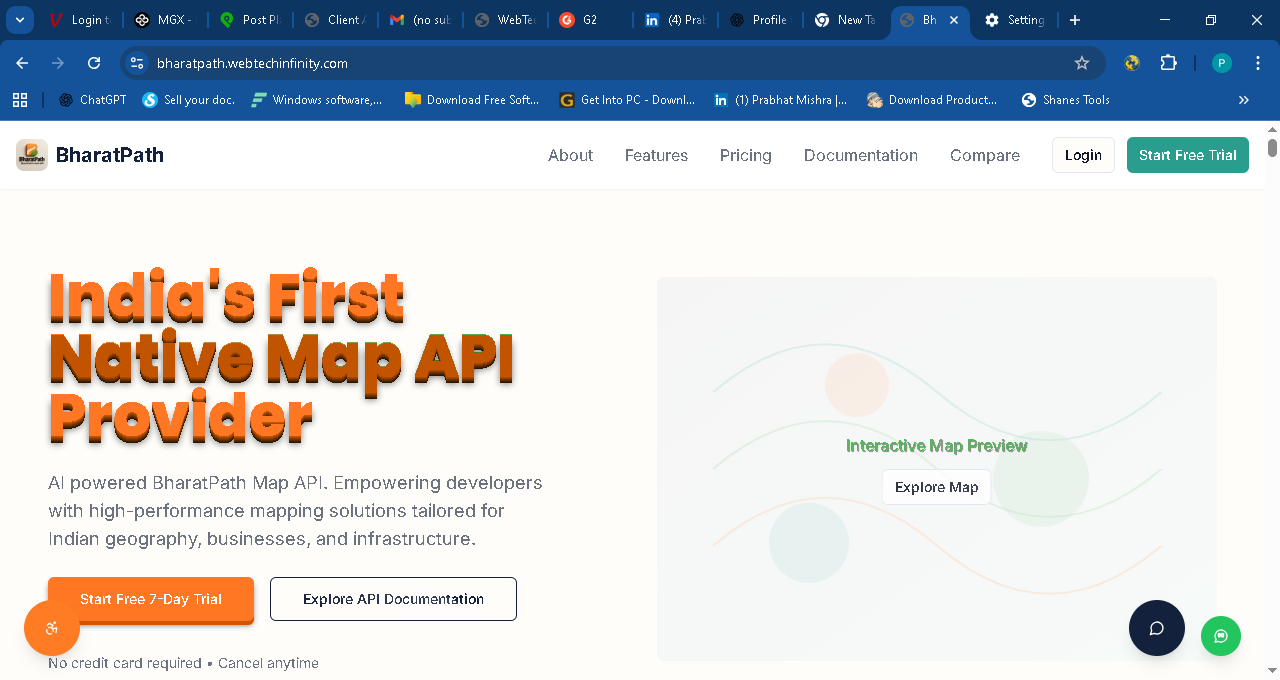
Task: Click Start Free 7-Day Trial button
Action: coord(151,599)
